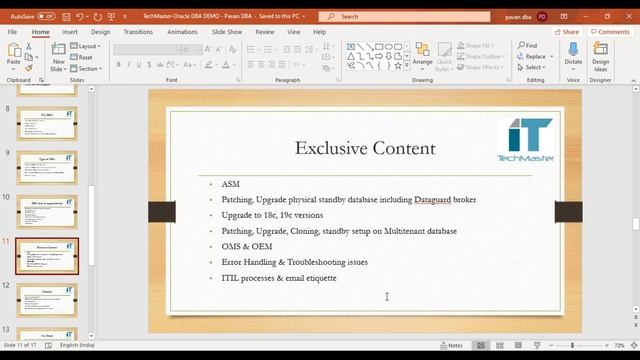The width and height of the screenshot is (640, 360).
Task: Click the zoom slider handle
Action: click(572, 345)
